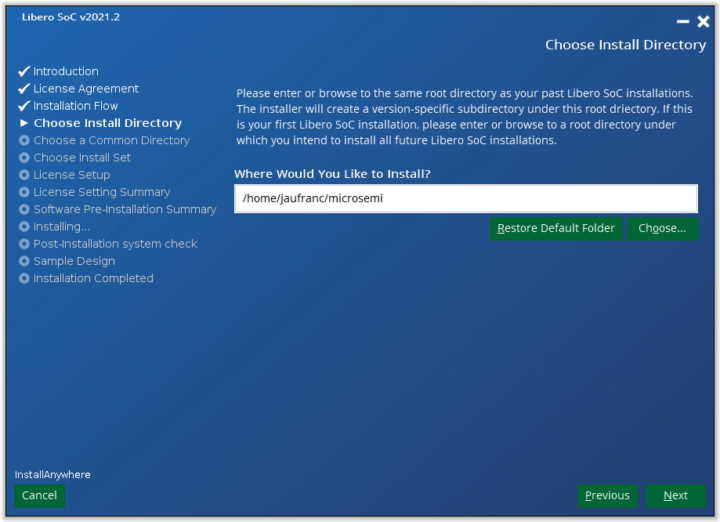Click the circle icon beside License Setup

click(x=24, y=175)
